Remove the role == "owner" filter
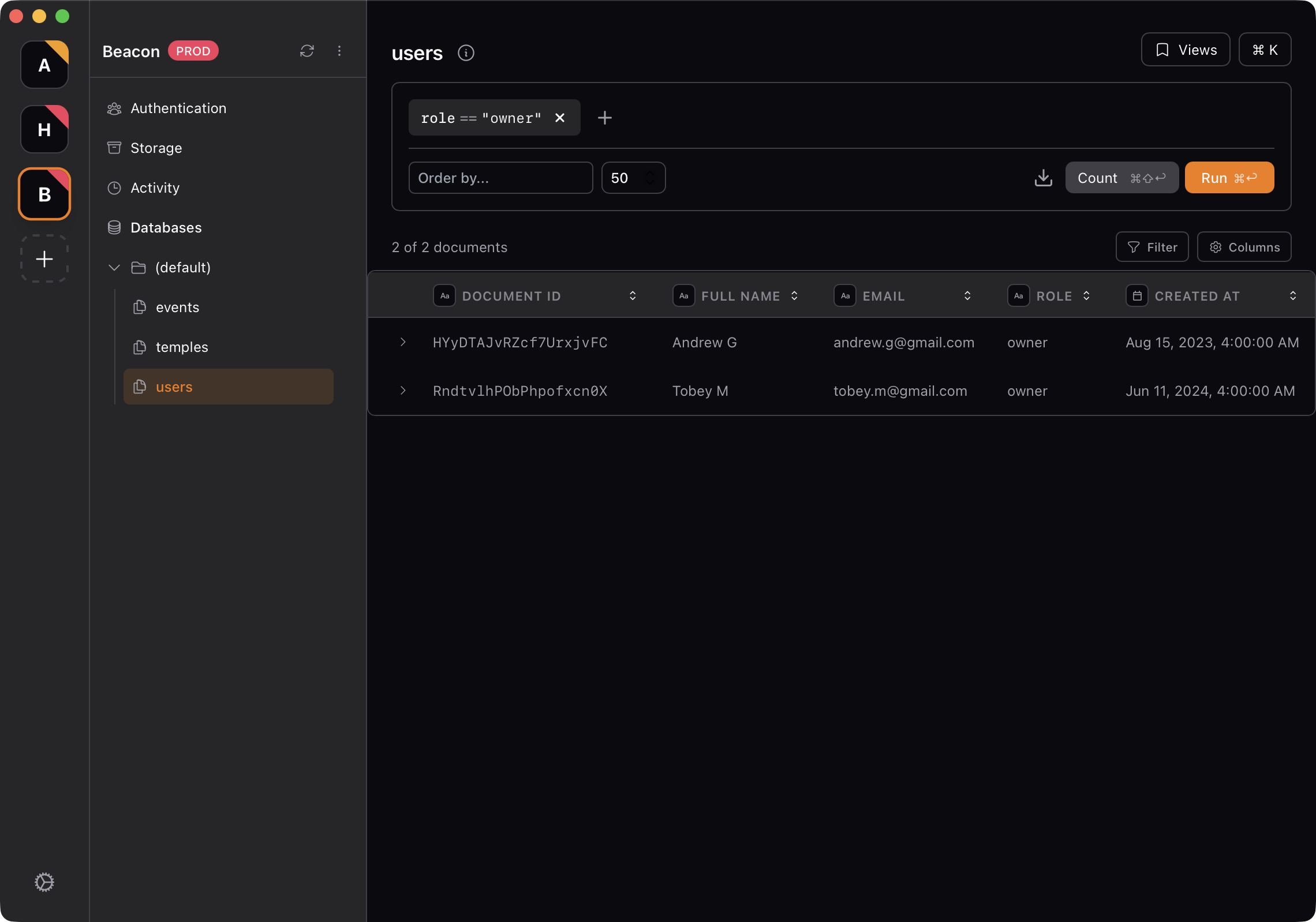This screenshot has width=1316, height=922. tap(560, 118)
